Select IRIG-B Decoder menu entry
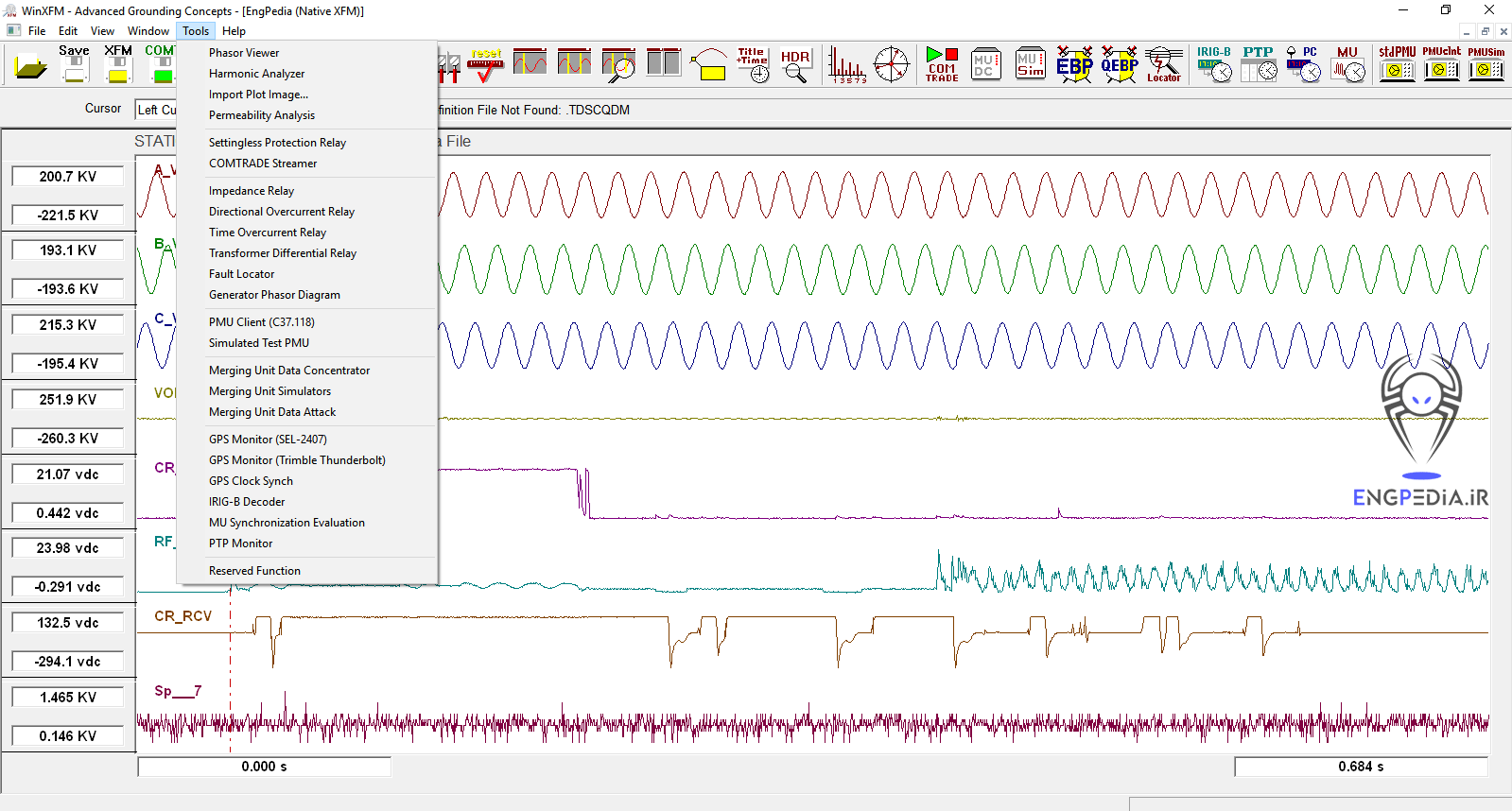The image size is (1512, 811). click(x=306, y=502)
